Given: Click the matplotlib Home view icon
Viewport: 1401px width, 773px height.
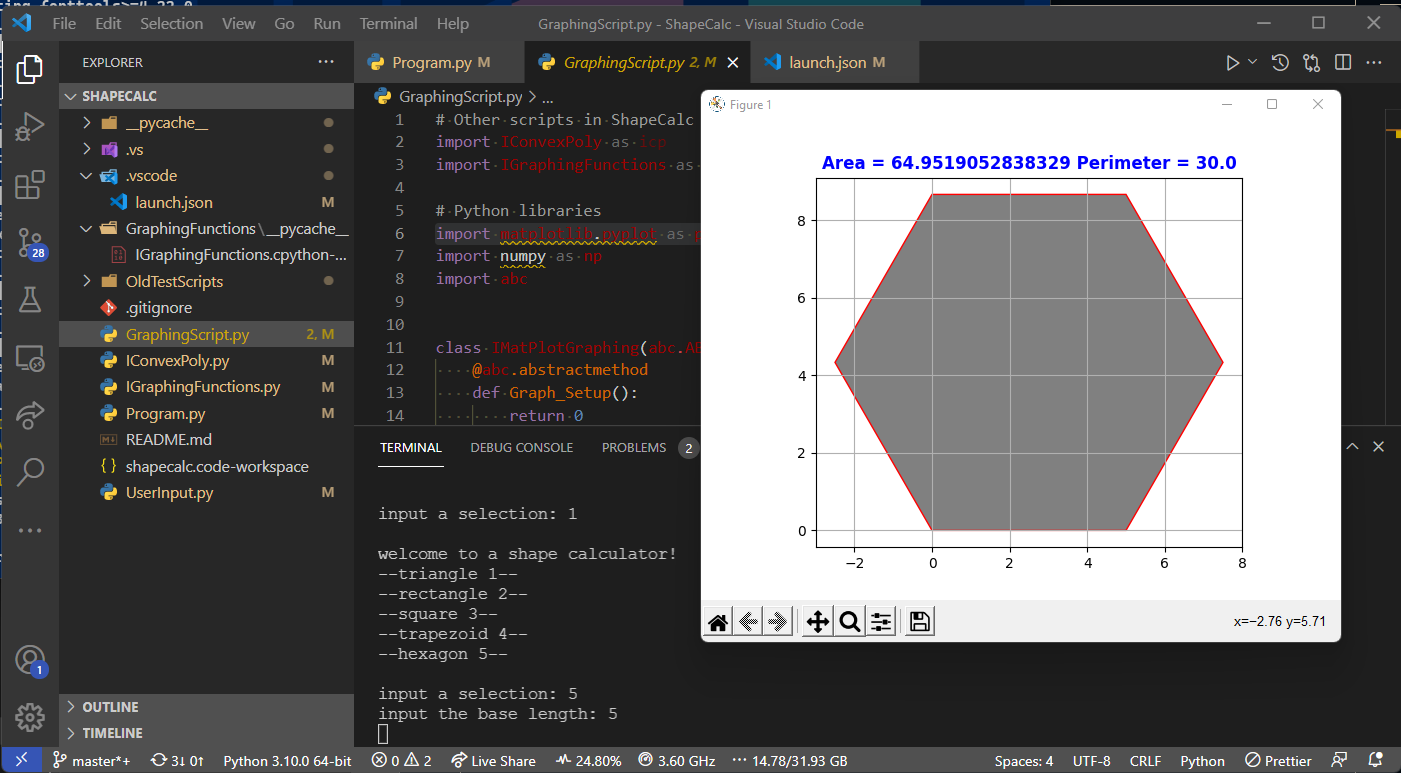Looking at the screenshot, I should click(x=717, y=621).
